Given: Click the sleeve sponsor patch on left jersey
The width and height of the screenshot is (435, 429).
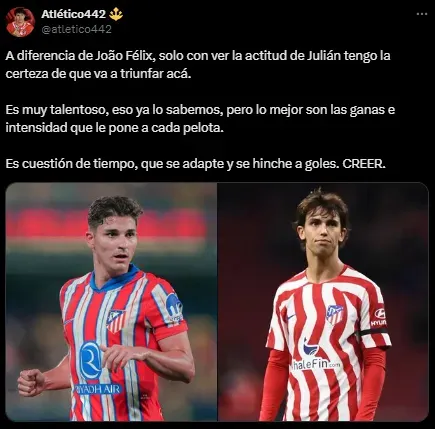Looking at the screenshot, I should (173, 308).
